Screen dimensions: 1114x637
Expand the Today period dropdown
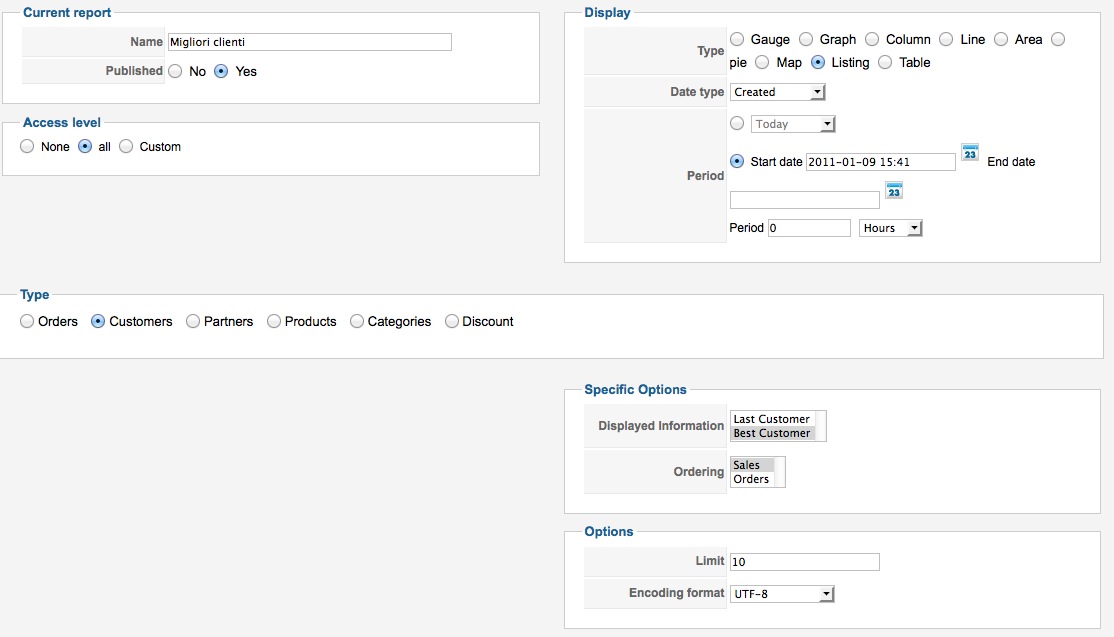click(792, 124)
